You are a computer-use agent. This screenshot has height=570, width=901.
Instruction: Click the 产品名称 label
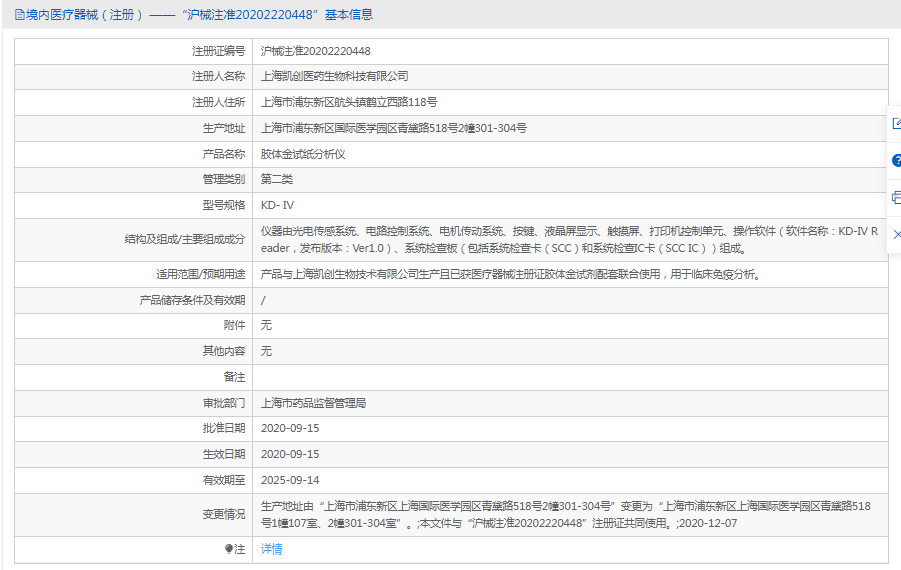224,154
